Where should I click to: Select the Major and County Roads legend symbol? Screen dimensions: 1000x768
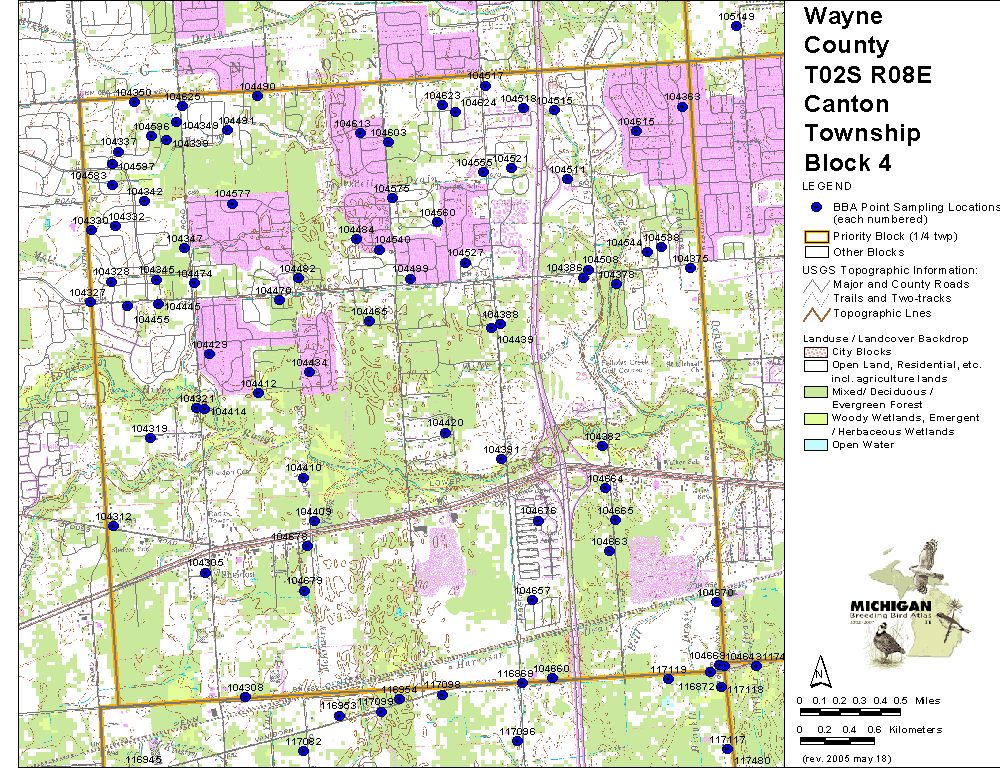pyautogui.click(x=816, y=285)
